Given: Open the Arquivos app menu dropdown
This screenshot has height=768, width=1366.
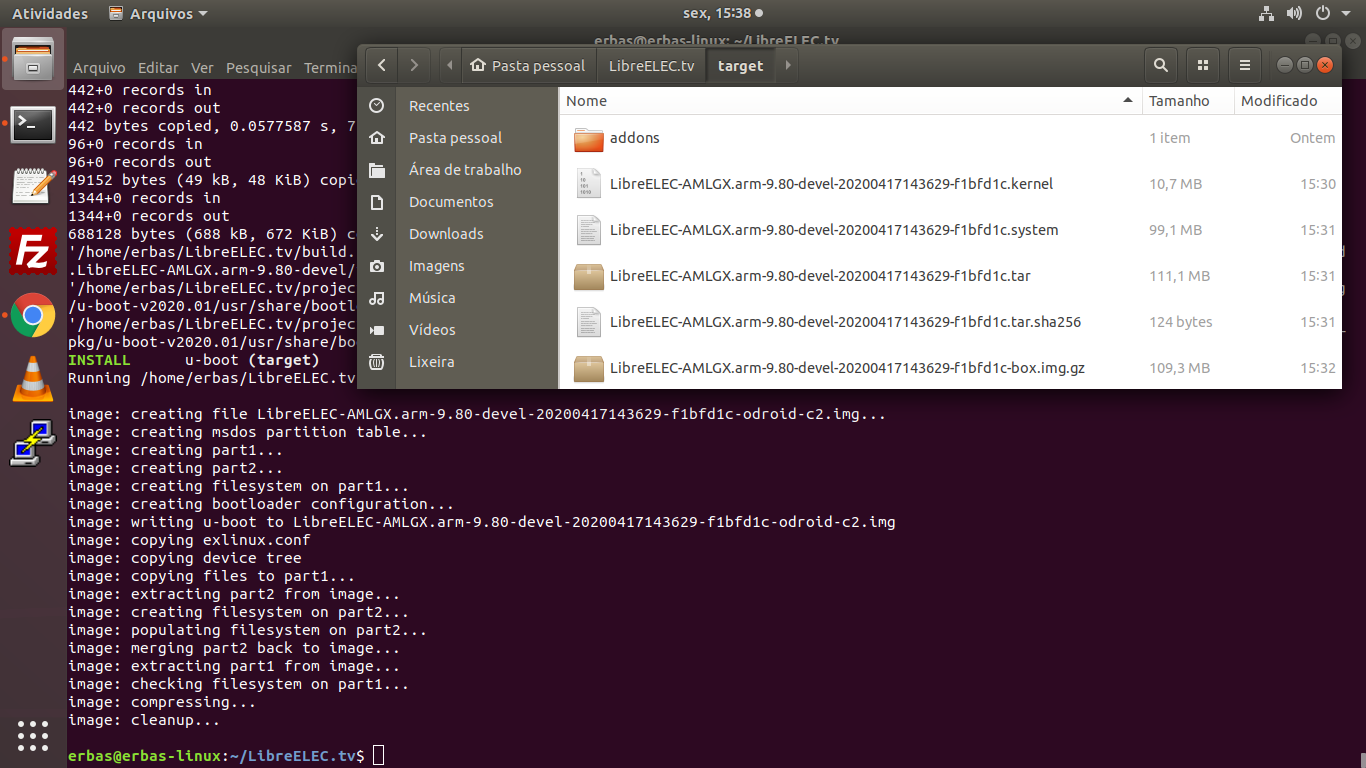Looking at the screenshot, I should pyautogui.click(x=158, y=14).
